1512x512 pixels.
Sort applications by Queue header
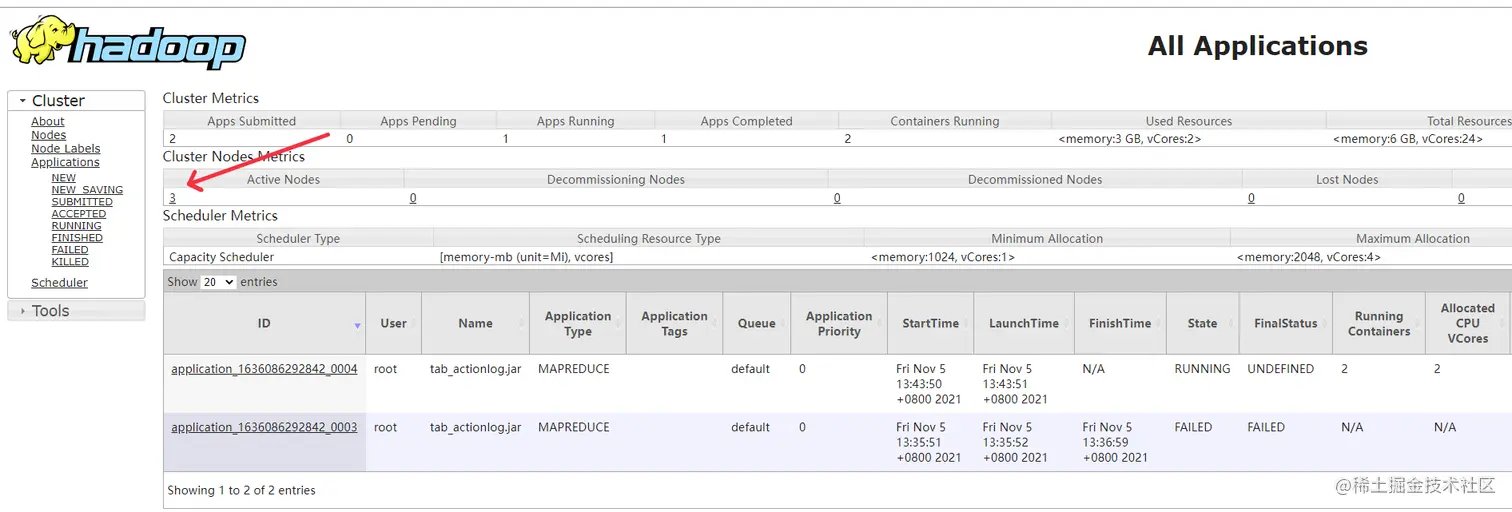756,323
